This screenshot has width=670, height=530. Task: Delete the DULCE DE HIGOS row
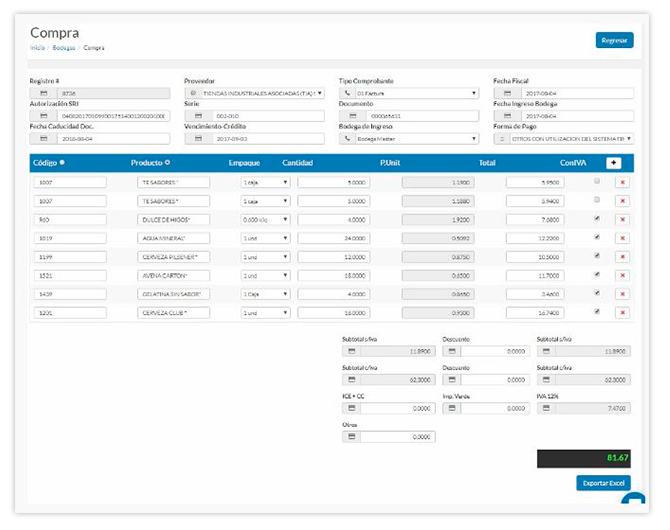pyautogui.click(x=622, y=218)
